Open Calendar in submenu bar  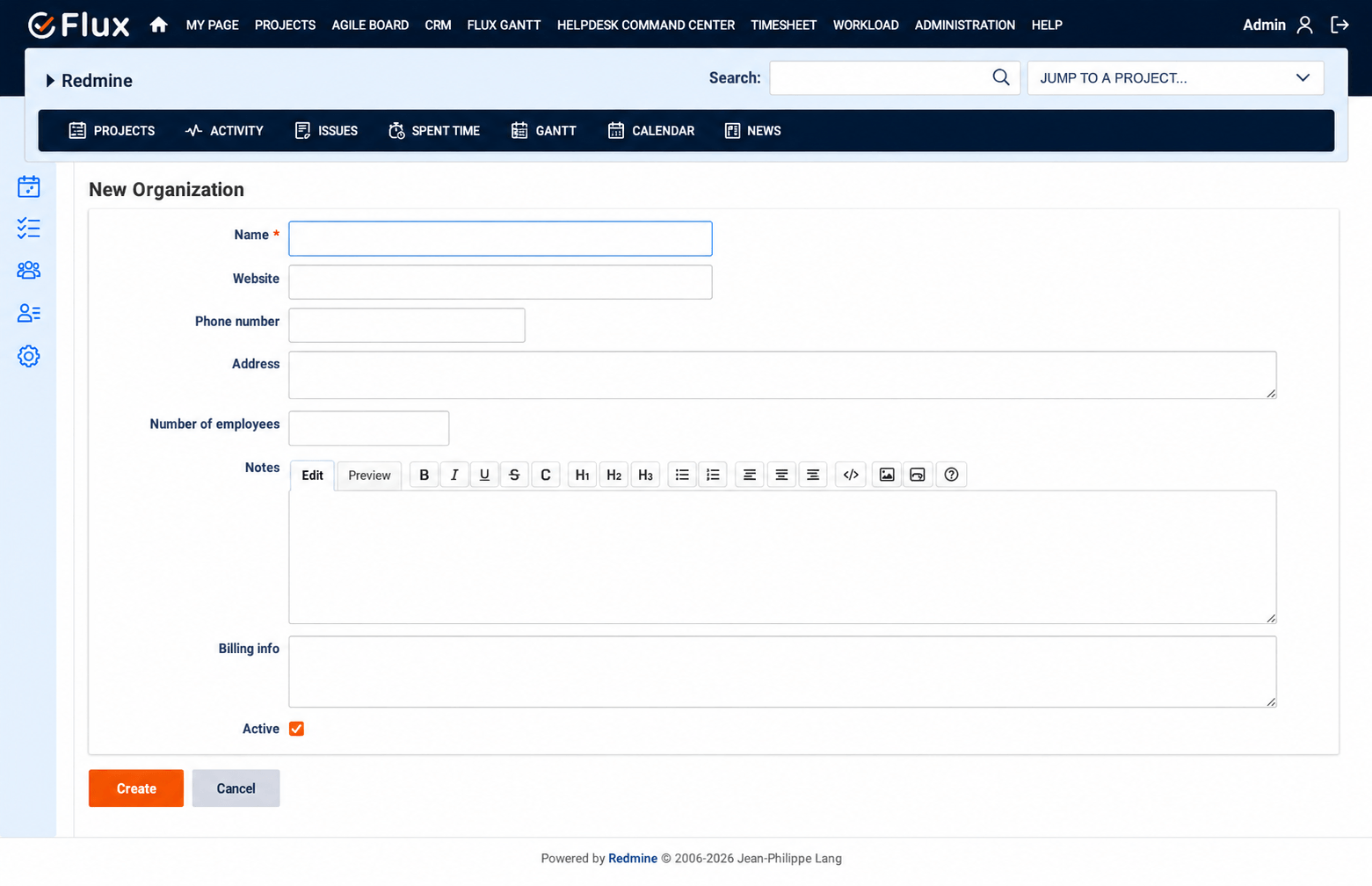pos(651,131)
